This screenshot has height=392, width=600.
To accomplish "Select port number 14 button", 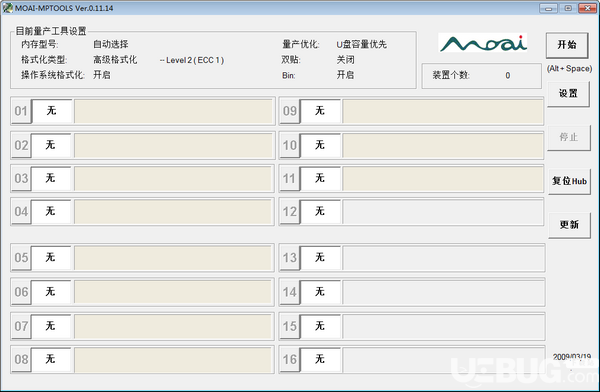I will click(290, 292).
